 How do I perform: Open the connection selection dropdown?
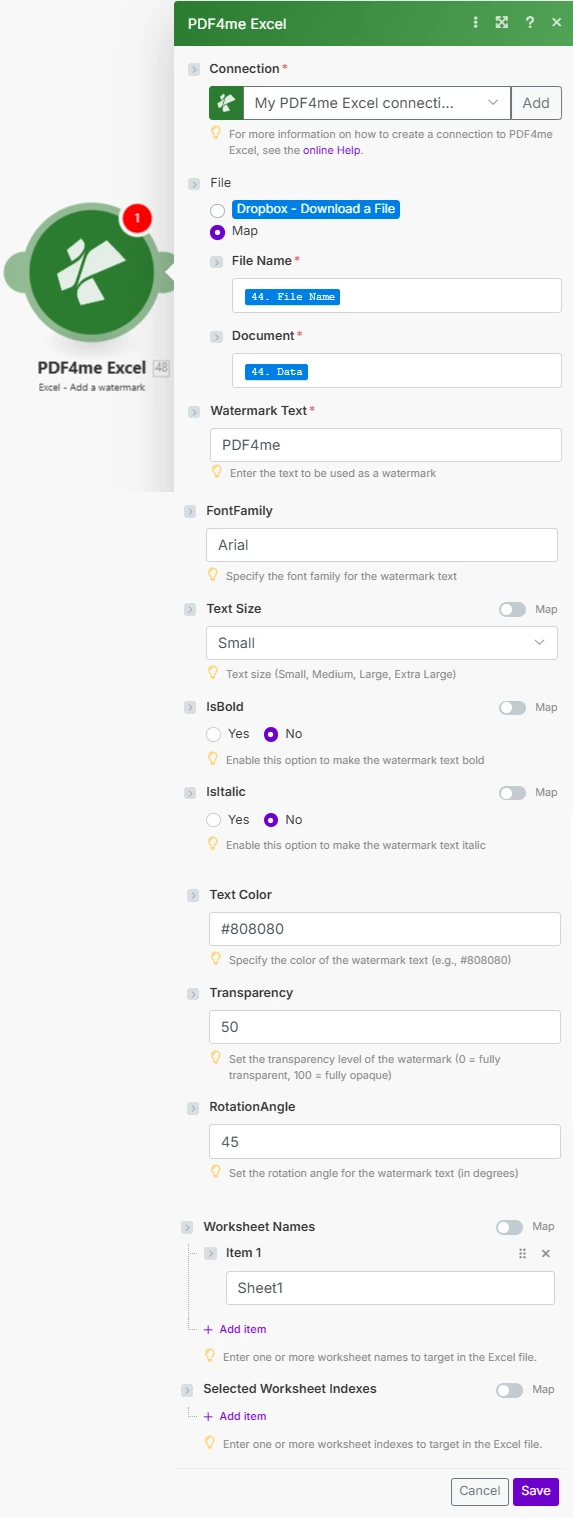360,103
